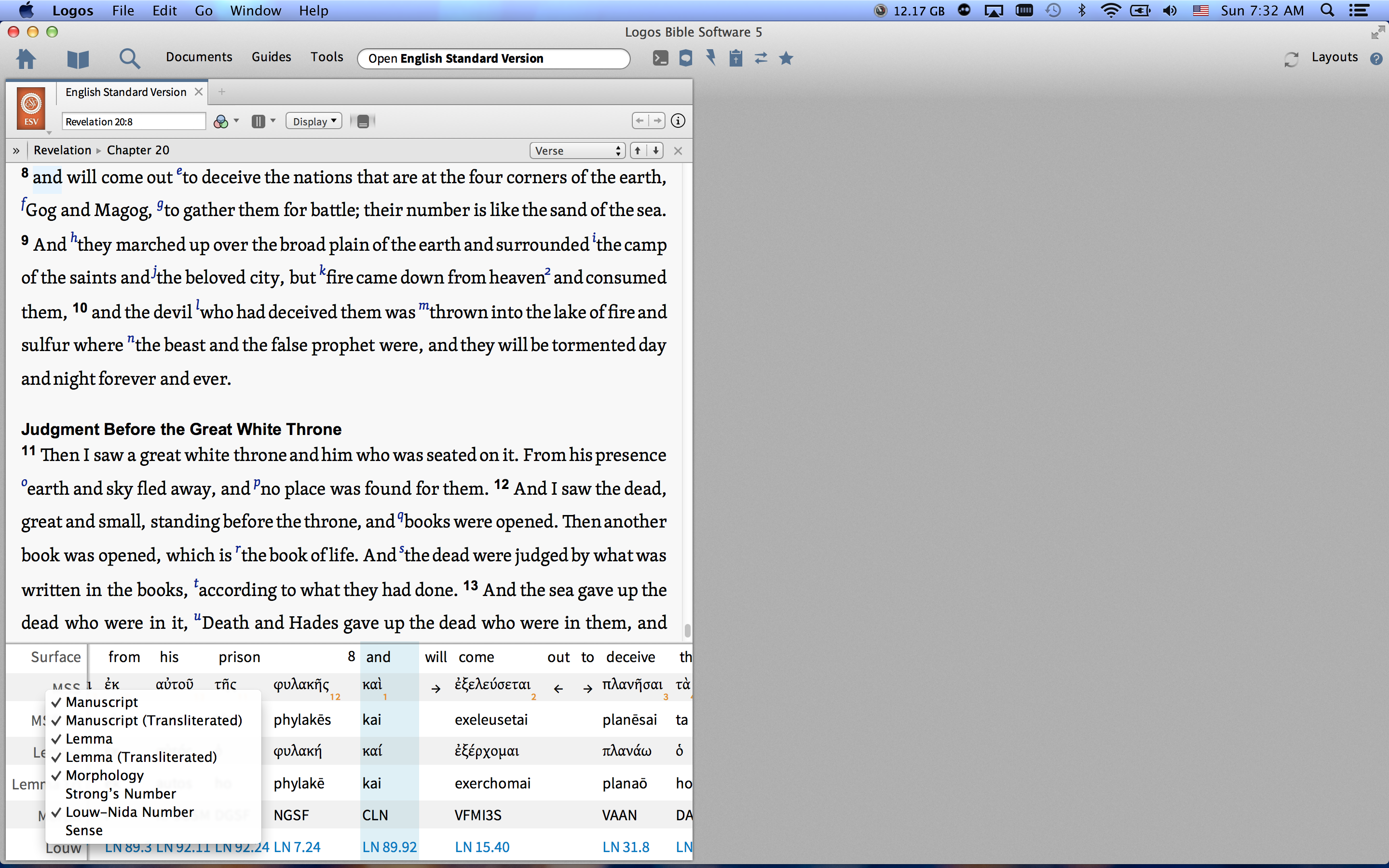Open the Guides menu
Screen dimensions: 1389x868
click(x=271, y=57)
